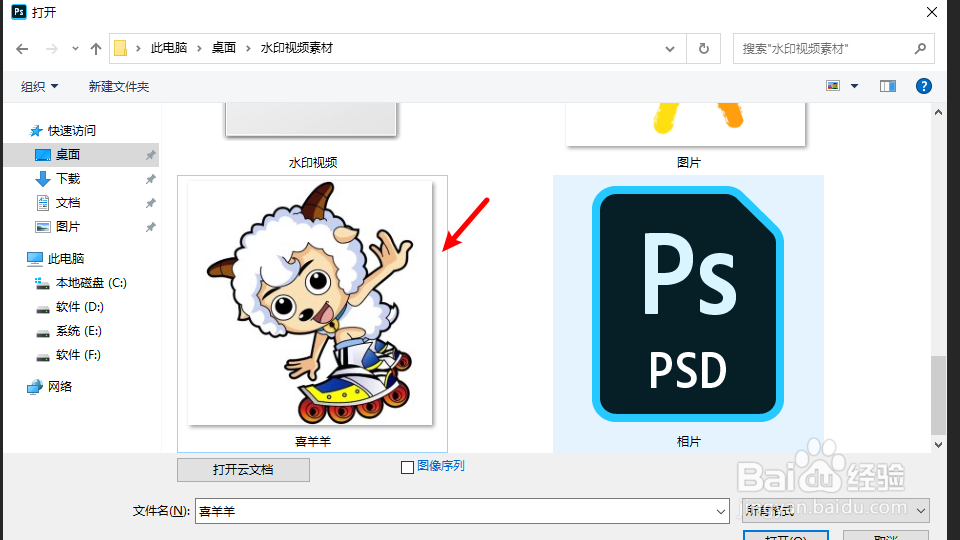Viewport: 960px width, 540px height.
Task: Open 系统 (E:) drive
Action: tap(79, 331)
